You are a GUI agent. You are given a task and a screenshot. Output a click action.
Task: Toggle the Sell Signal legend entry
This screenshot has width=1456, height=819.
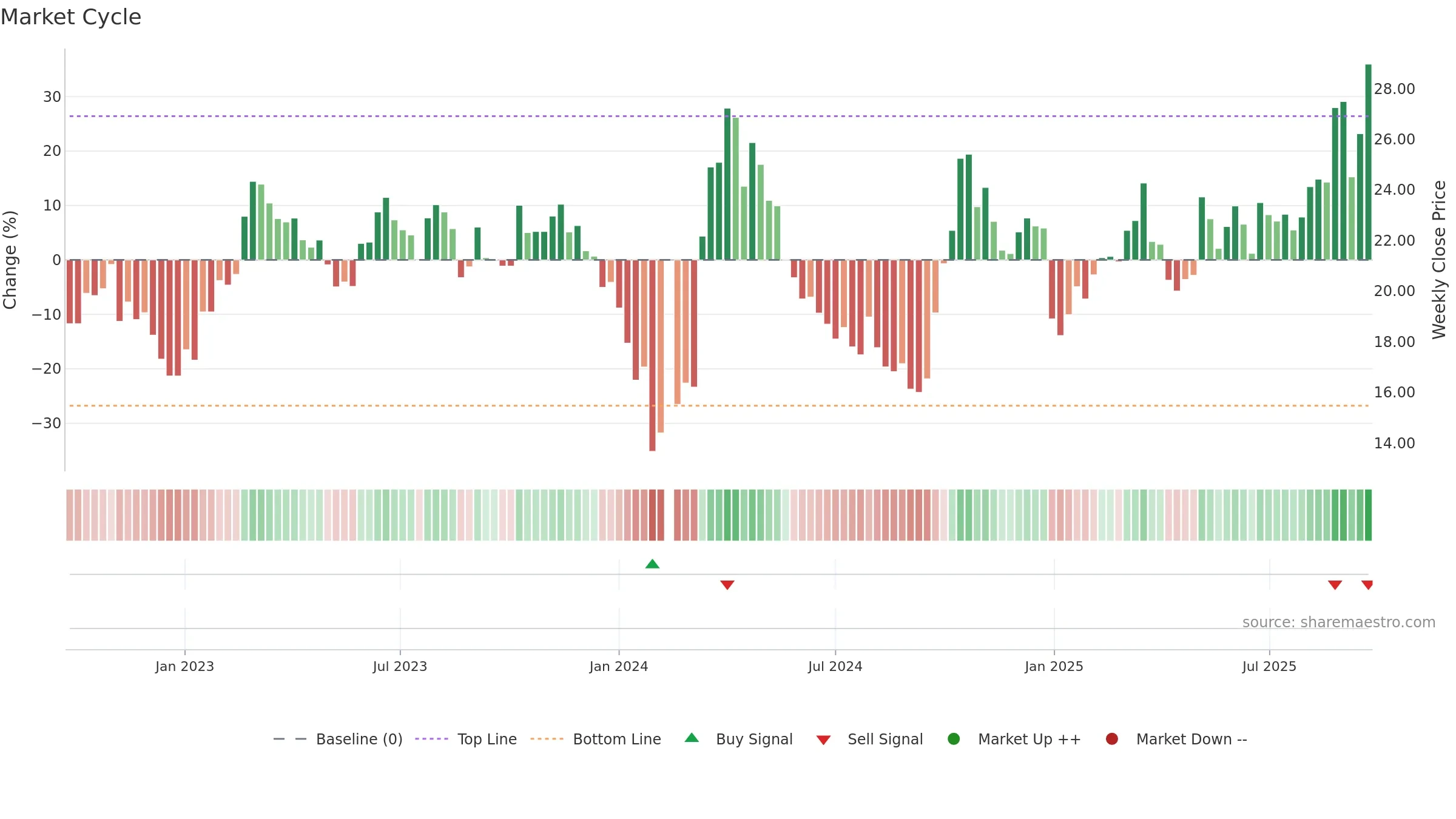click(x=869, y=739)
